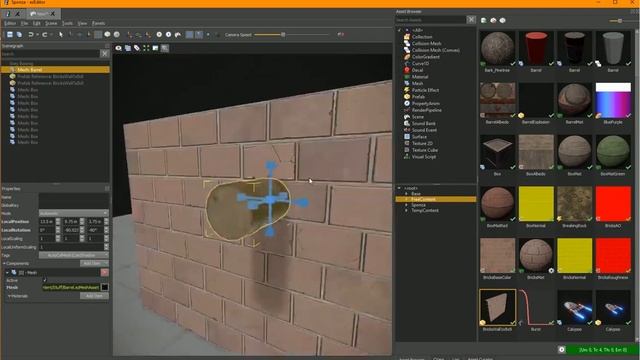Image resolution: width=640 pixels, height=360 pixels.
Task: Click the Particle Effect type icon
Action: click(x=407, y=90)
